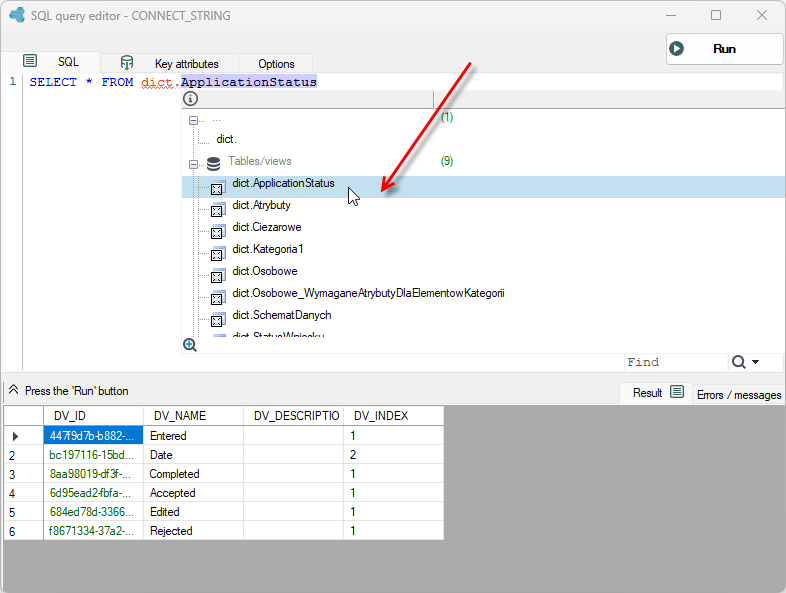Click the bc197116-15bd ID cell
Screen dimensions: 786x593
(94, 455)
